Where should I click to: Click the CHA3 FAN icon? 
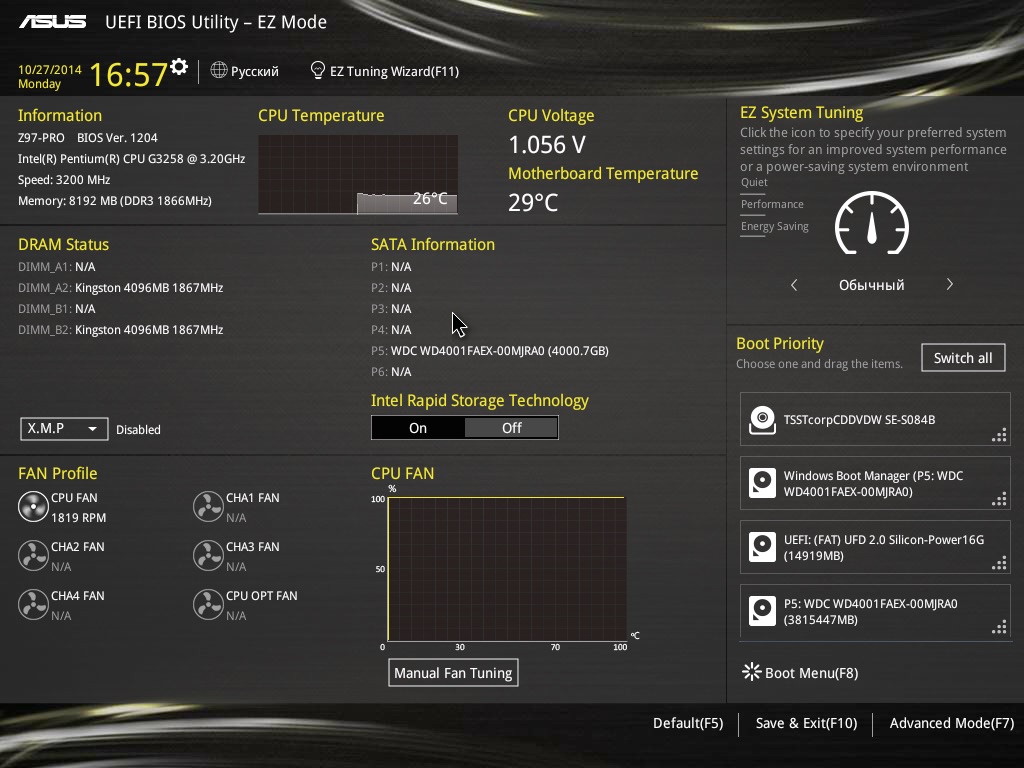point(208,556)
